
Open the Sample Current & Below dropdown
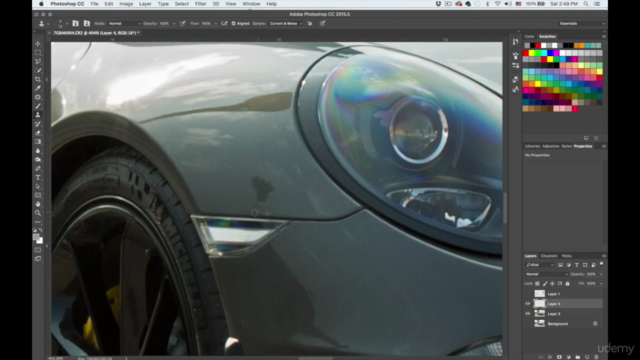(x=286, y=24)
